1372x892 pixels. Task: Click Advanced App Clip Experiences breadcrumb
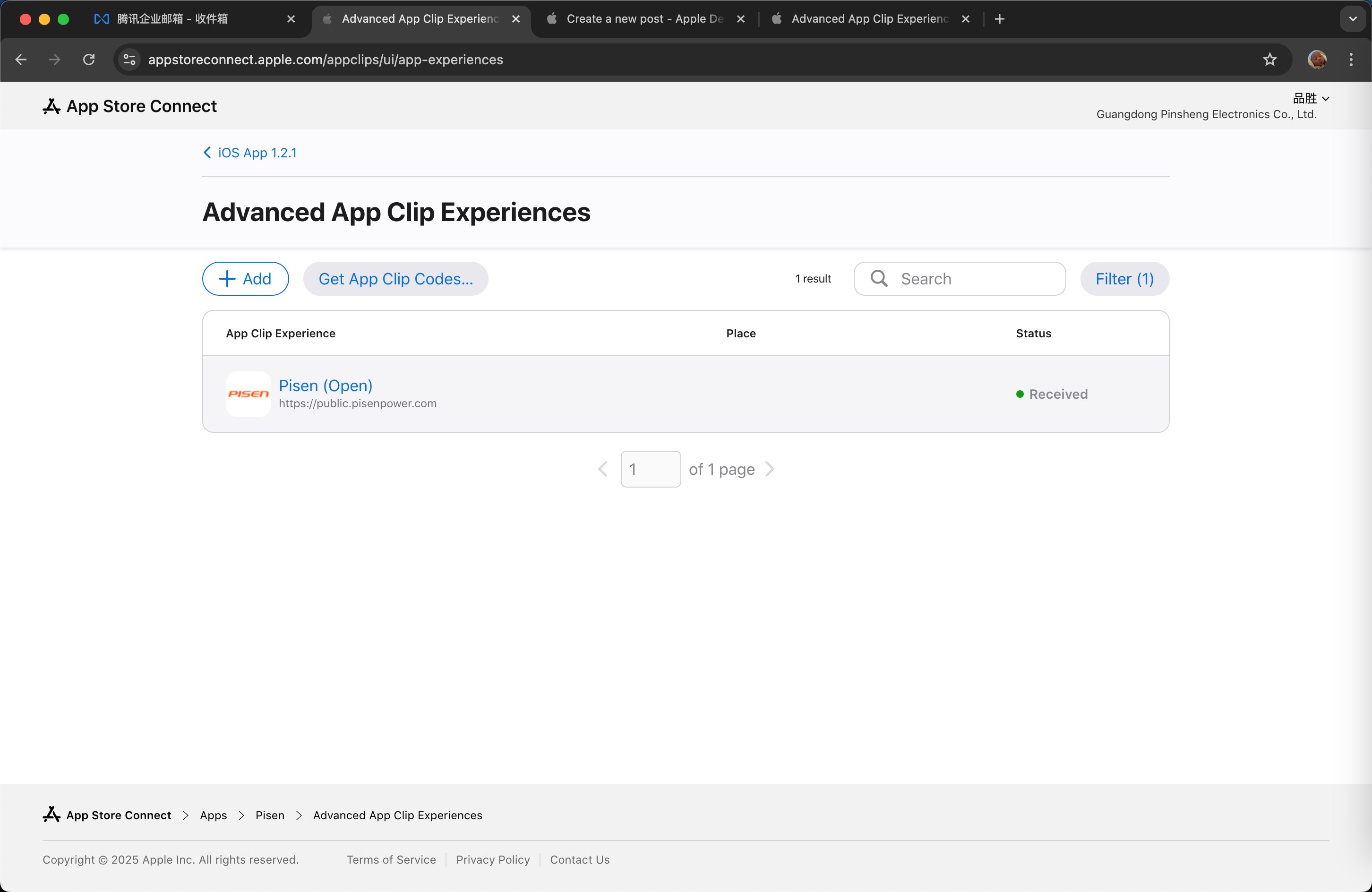[398, 815]
